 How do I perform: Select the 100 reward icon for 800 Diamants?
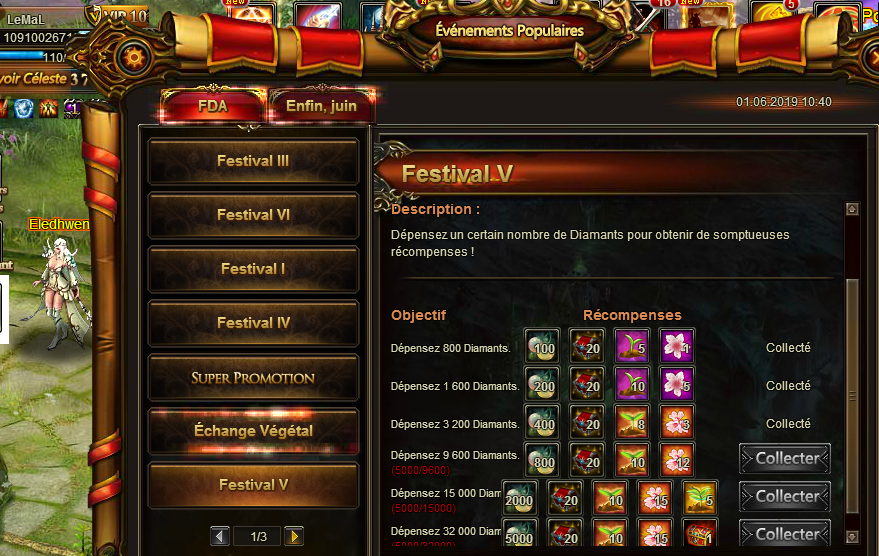tap(542, 346)
